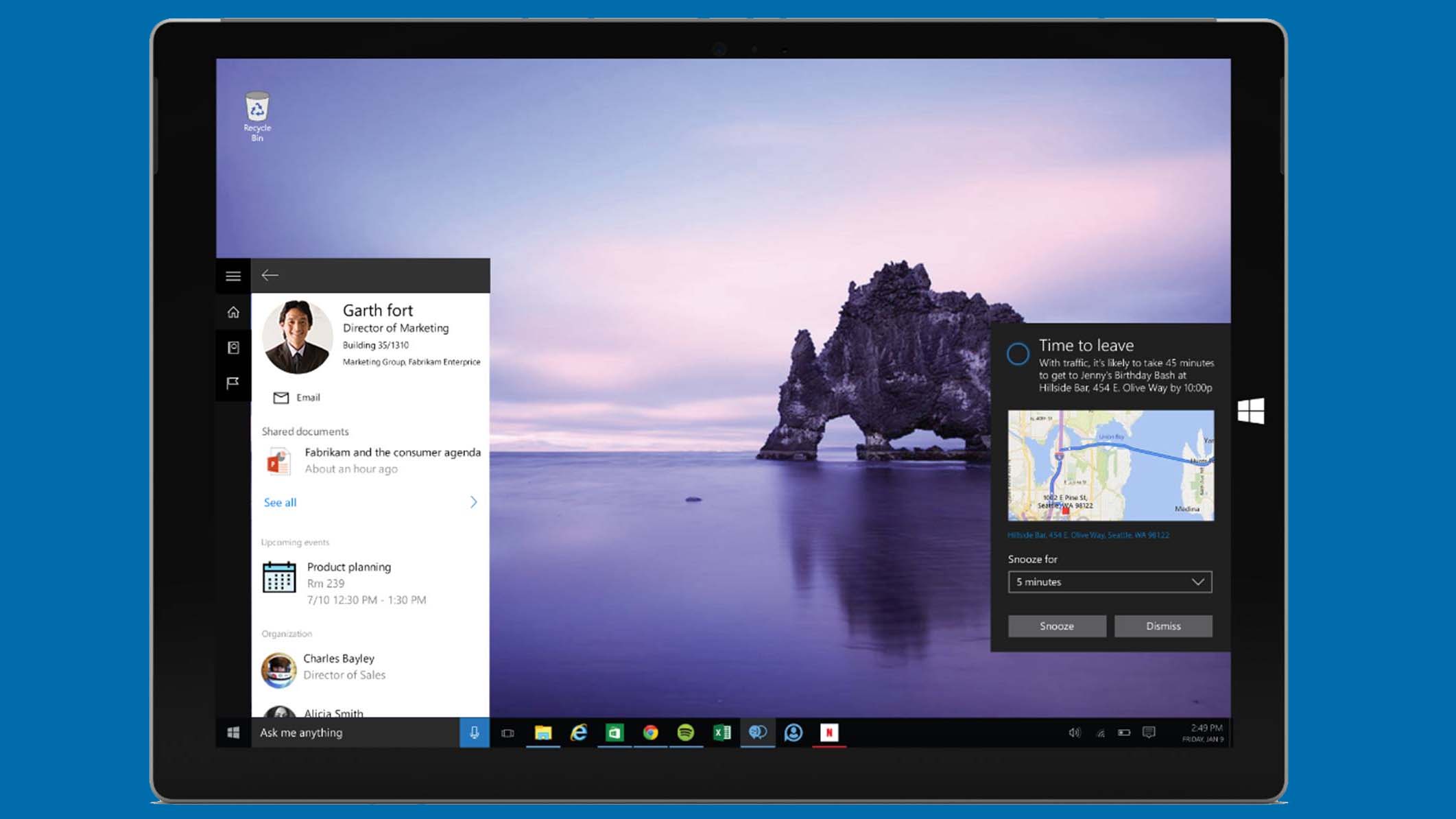The width and height of the screenshot is (1456, 819).
Task: Click the Snooze button on notification
Action: click(x=1057, y=626)
